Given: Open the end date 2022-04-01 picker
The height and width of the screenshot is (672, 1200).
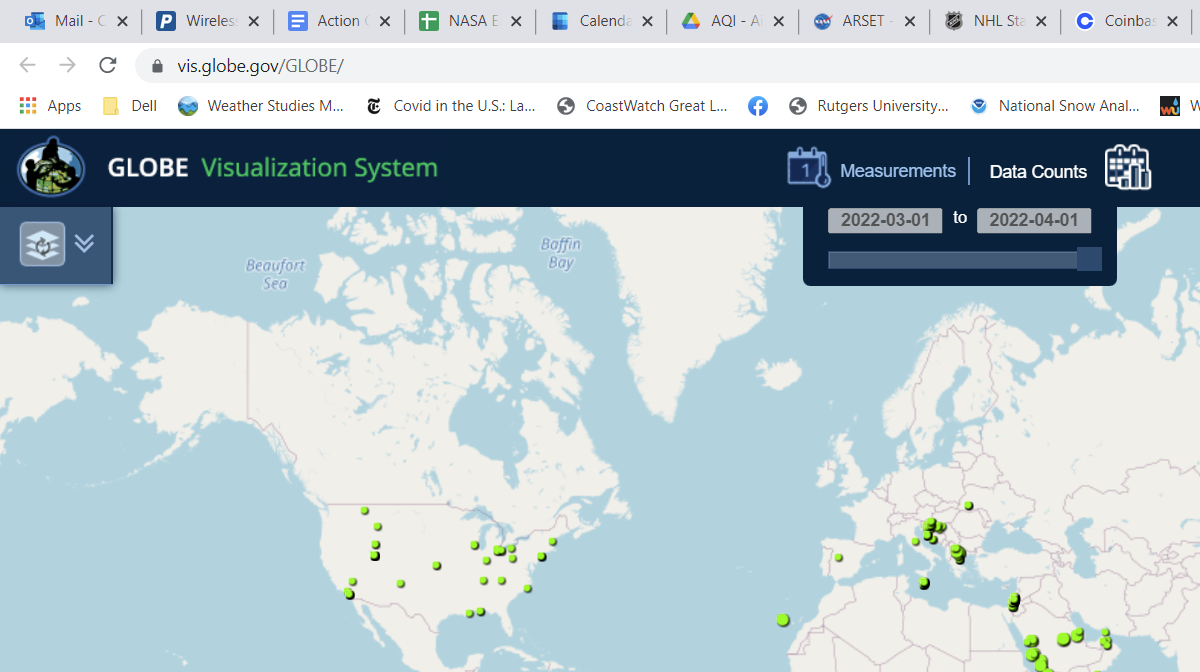Looking at the screenshot, I should (x=1033, y=220).
